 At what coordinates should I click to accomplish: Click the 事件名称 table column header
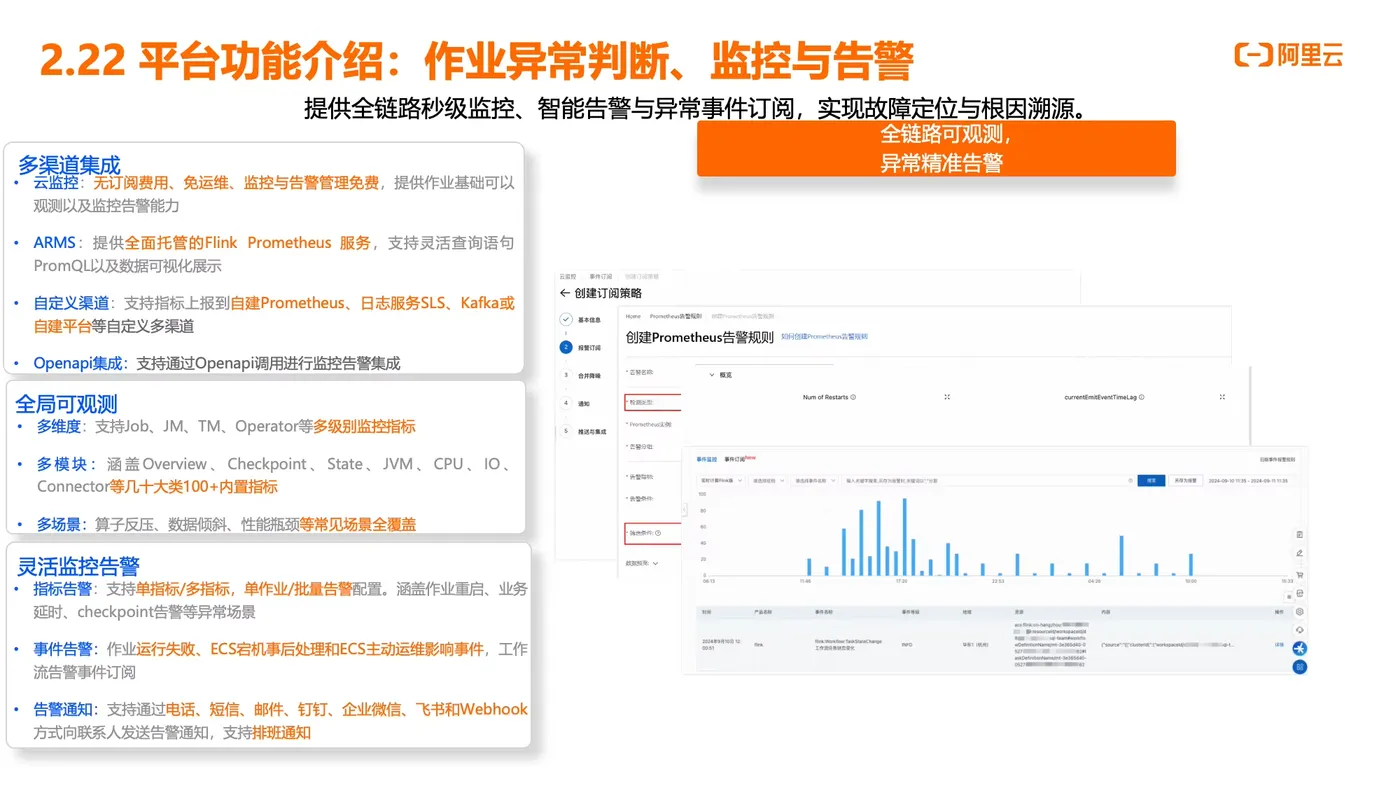[824, 611]
